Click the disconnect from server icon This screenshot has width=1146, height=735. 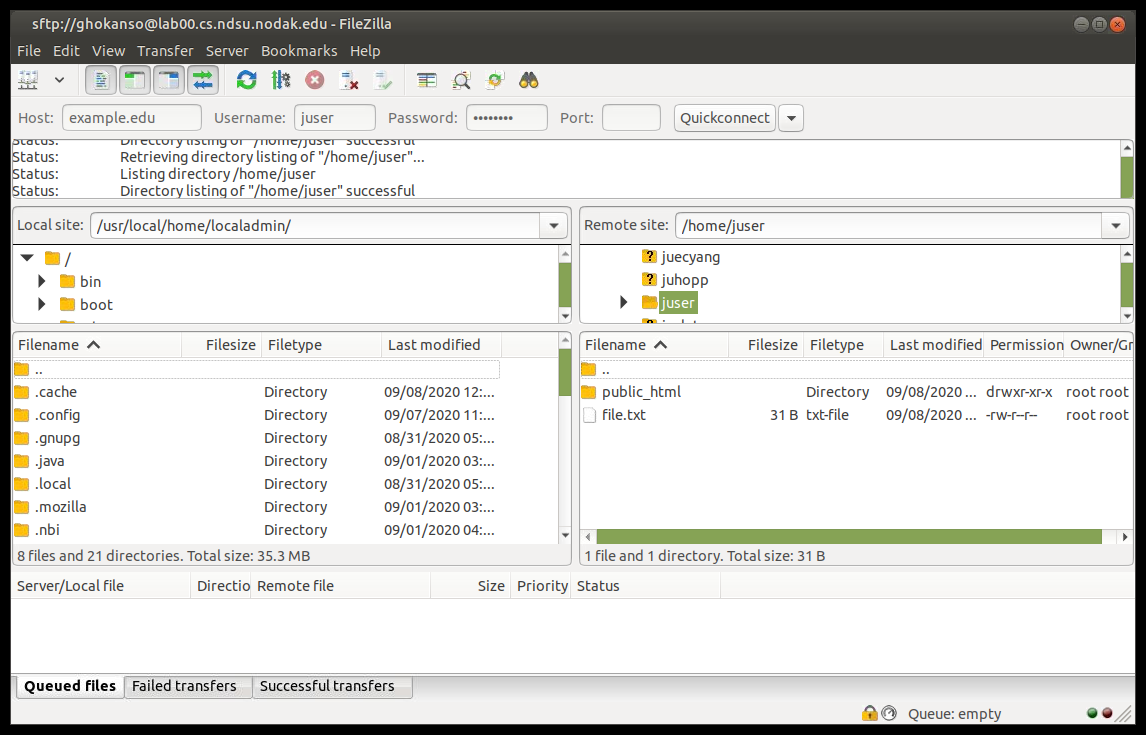tap(348, 80)
